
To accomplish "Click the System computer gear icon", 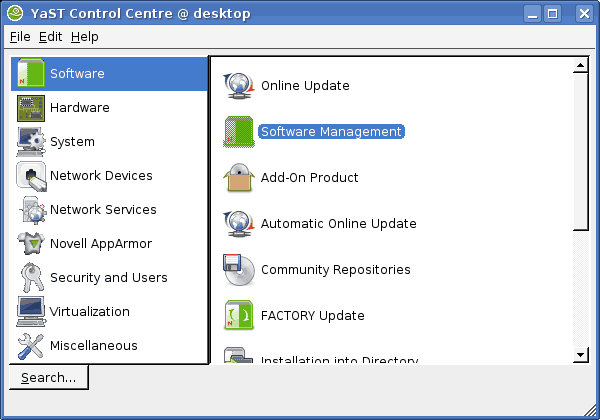I will (31, 142).
